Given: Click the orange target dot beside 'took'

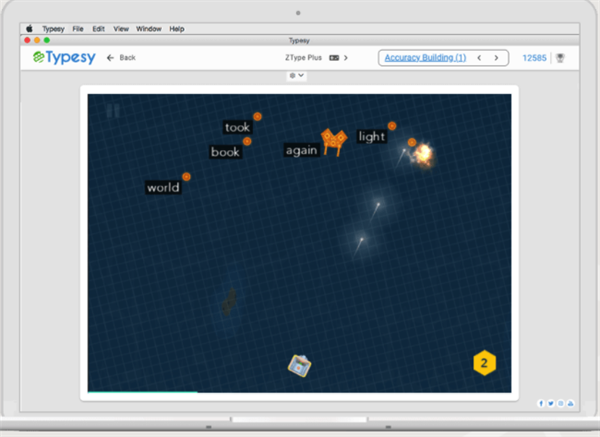Looking at the screenshot, I should click(x=258, y=116).
